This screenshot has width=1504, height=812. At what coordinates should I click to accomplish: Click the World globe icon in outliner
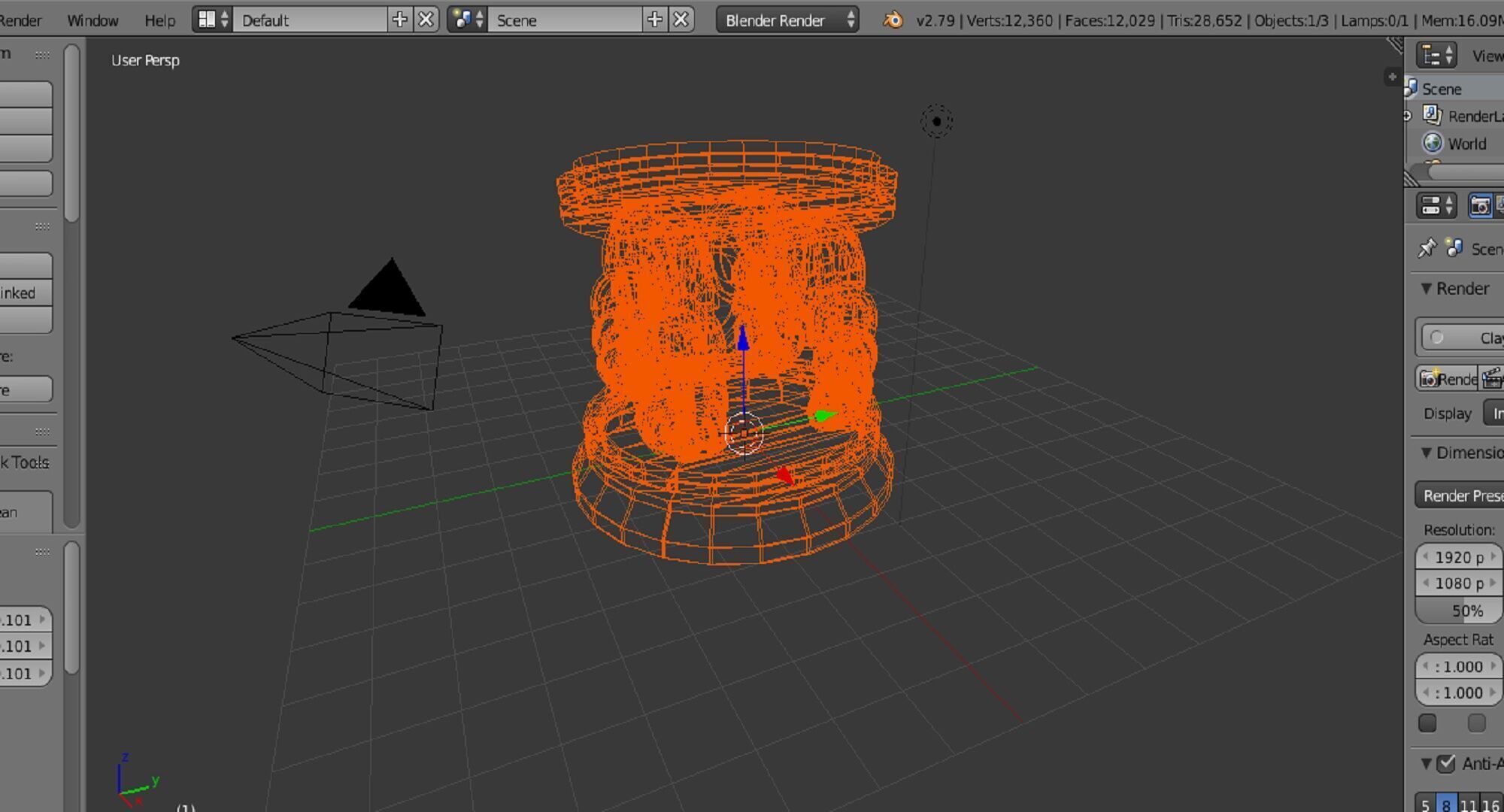(x=1432, y=143)
